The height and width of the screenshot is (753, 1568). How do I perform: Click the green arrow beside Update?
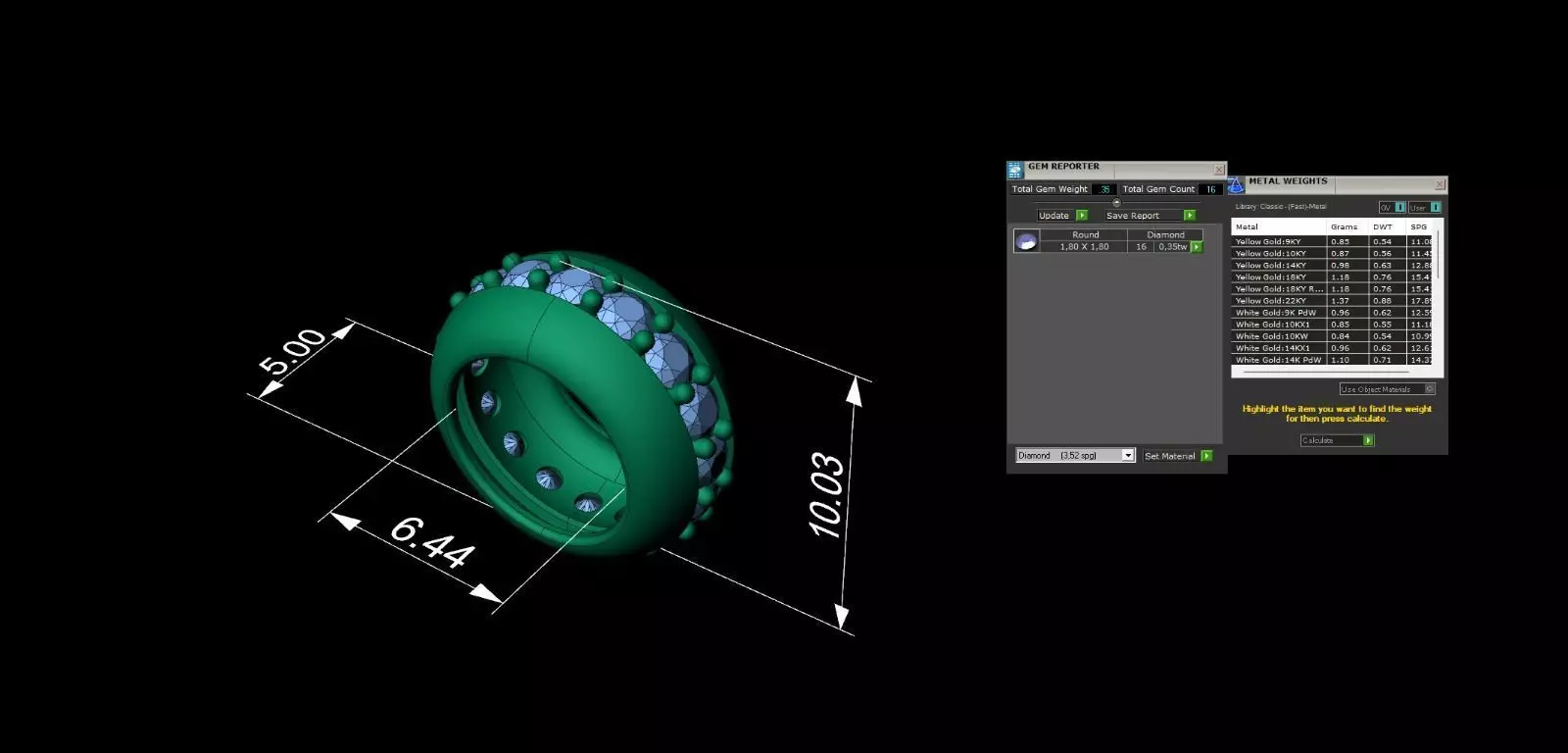(x=1082, y=216)
